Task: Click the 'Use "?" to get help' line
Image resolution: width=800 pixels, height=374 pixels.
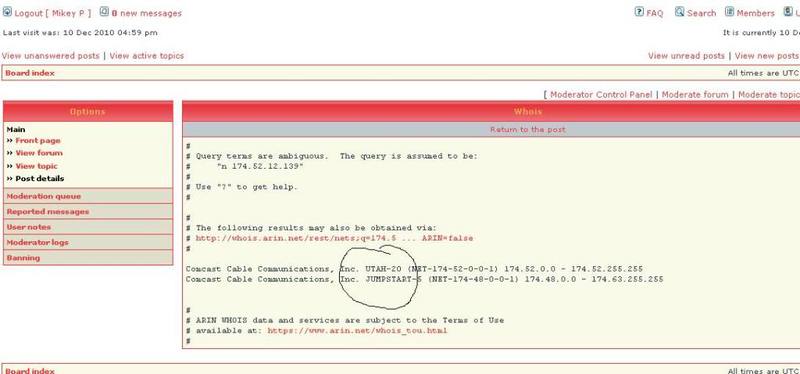Action: click(242, 187)
